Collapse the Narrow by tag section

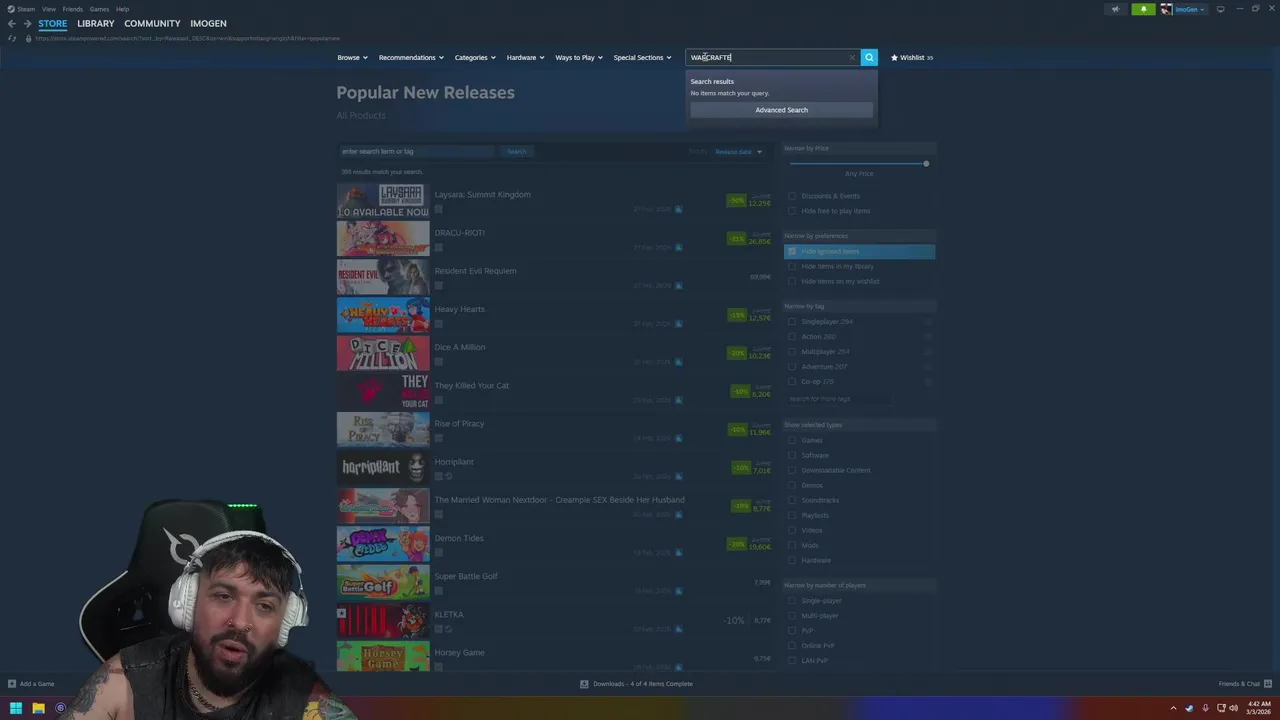click(859, 306)
